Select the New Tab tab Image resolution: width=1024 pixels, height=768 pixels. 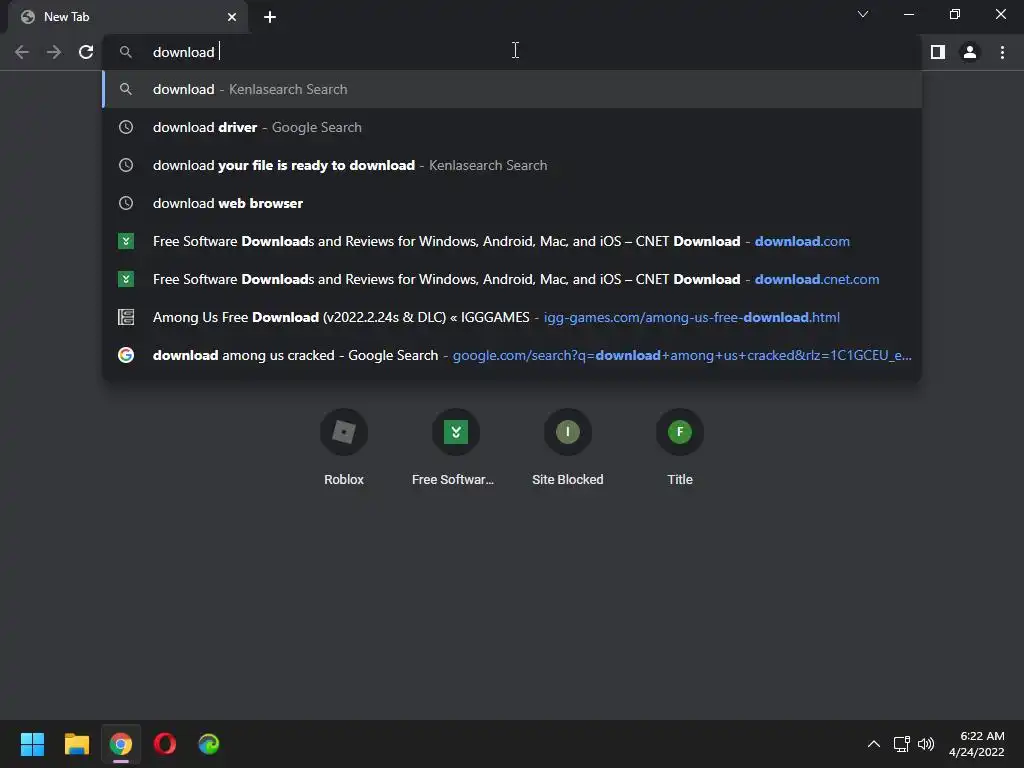(128, 17)
